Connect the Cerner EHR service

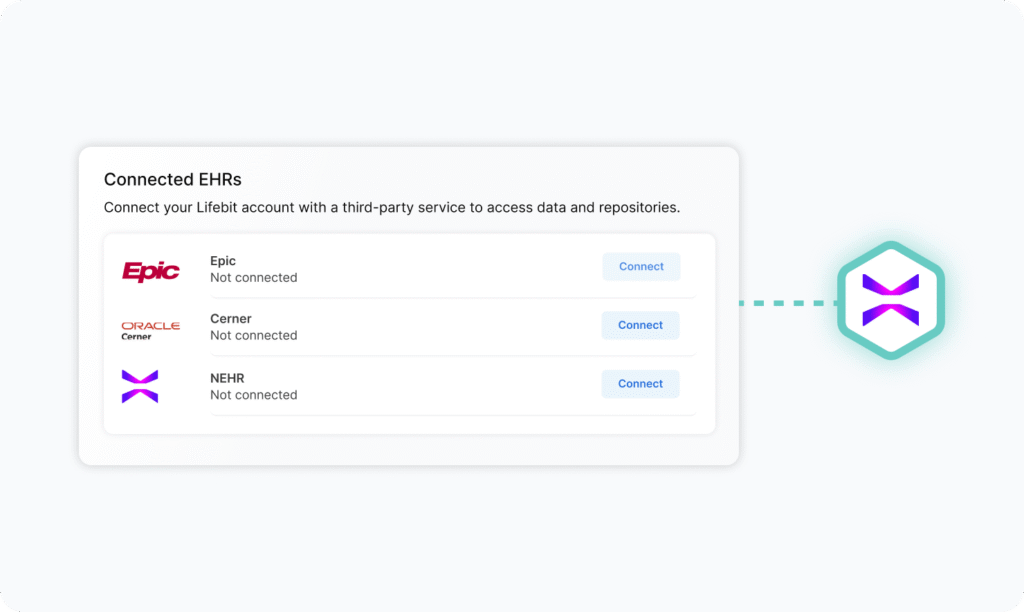pos(640,325)
